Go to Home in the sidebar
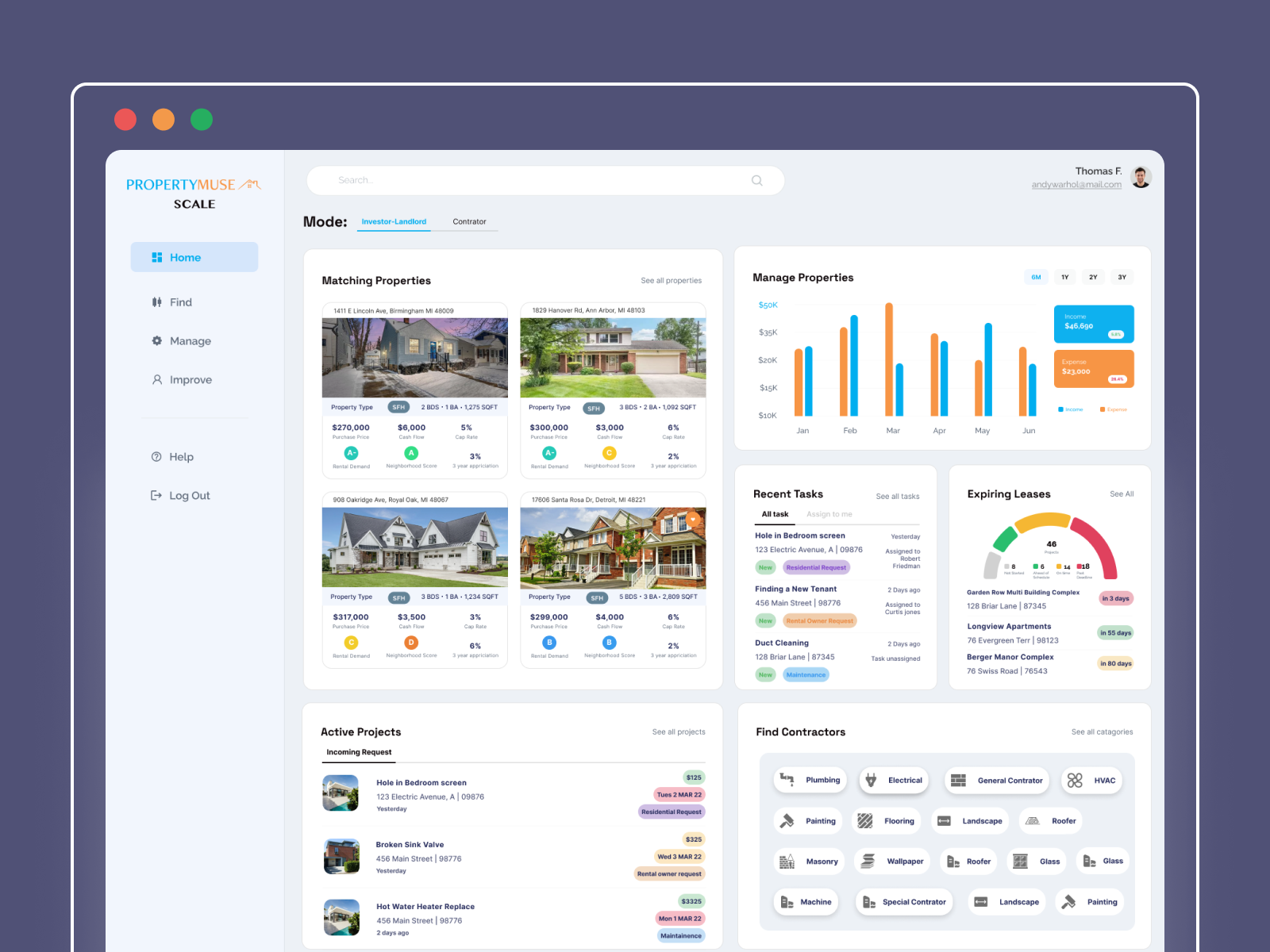 194,257
